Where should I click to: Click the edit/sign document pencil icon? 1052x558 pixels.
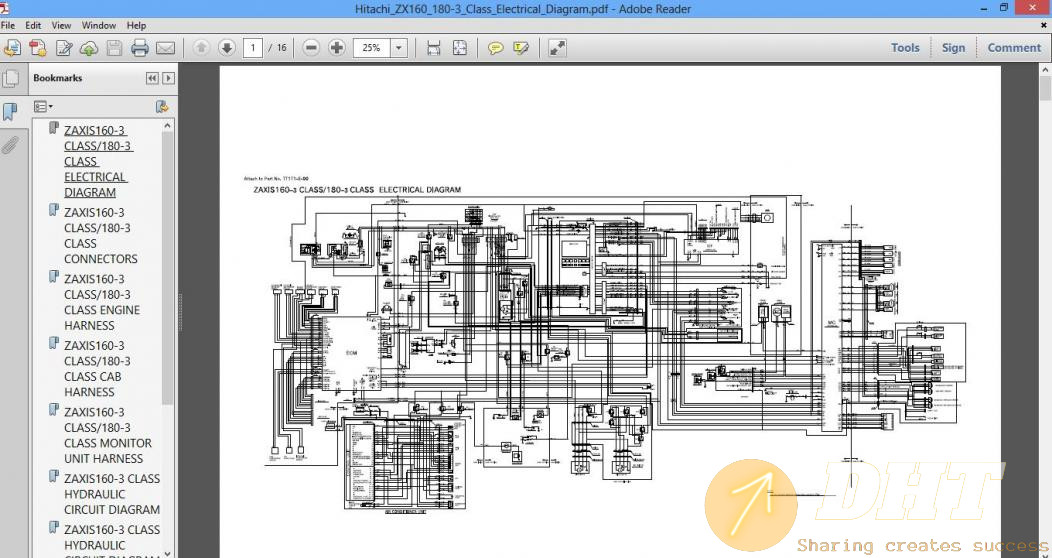pos(64,48)
